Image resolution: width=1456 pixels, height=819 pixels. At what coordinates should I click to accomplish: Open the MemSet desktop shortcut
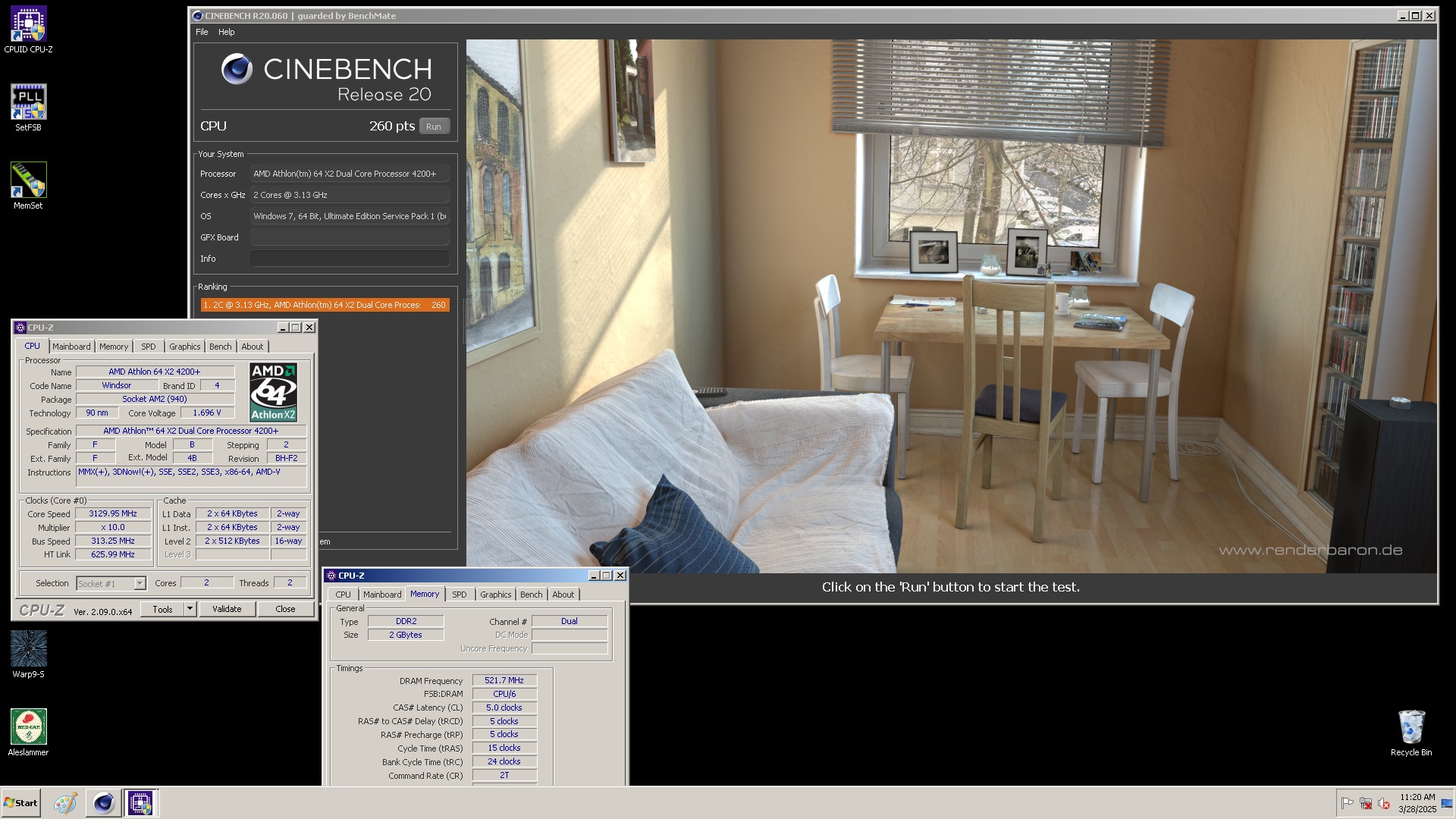[28, 186]
